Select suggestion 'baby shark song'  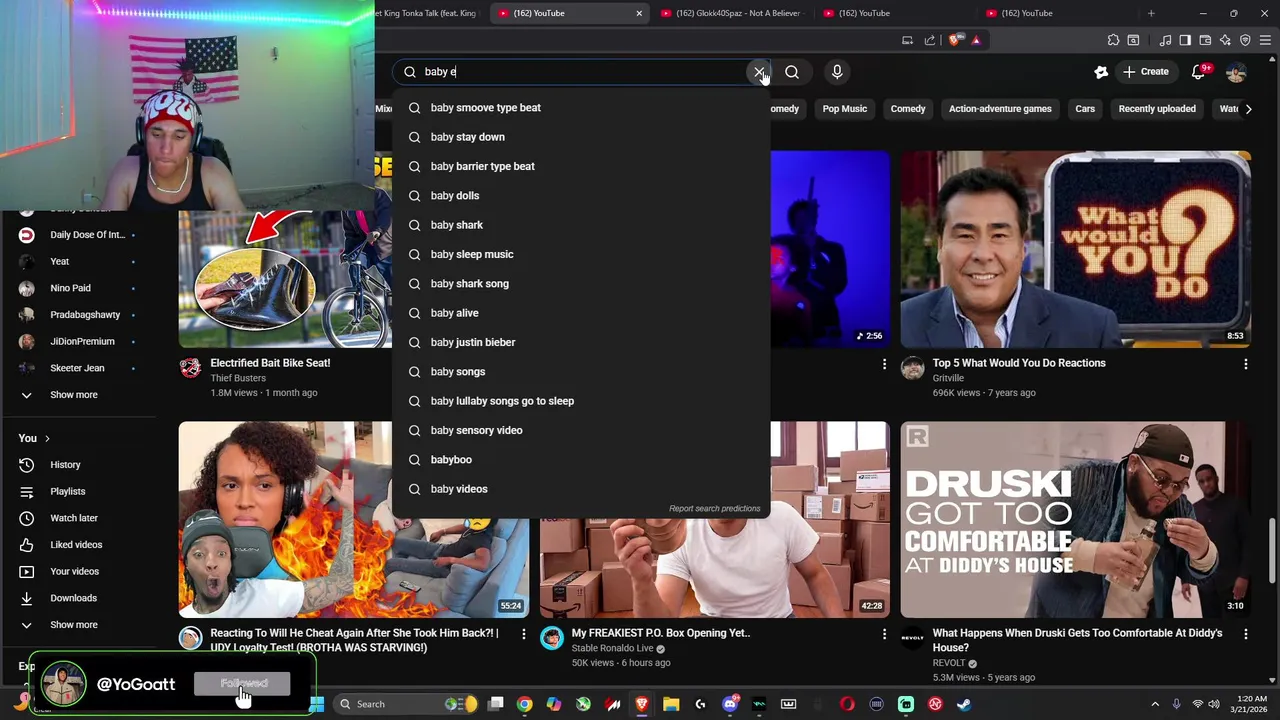(581, 284)
